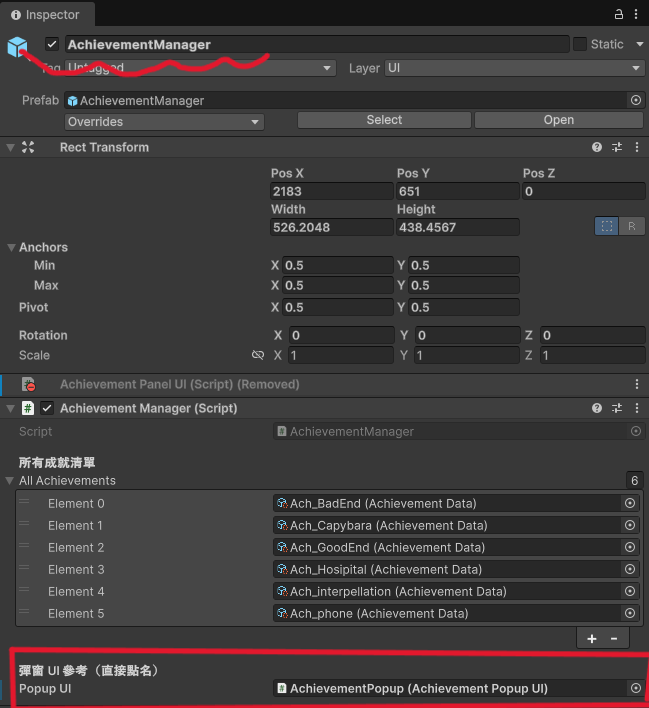Click the blue cube GameObject icon
The width and height of the screenshot is (649, 708).
pos(17,47)
